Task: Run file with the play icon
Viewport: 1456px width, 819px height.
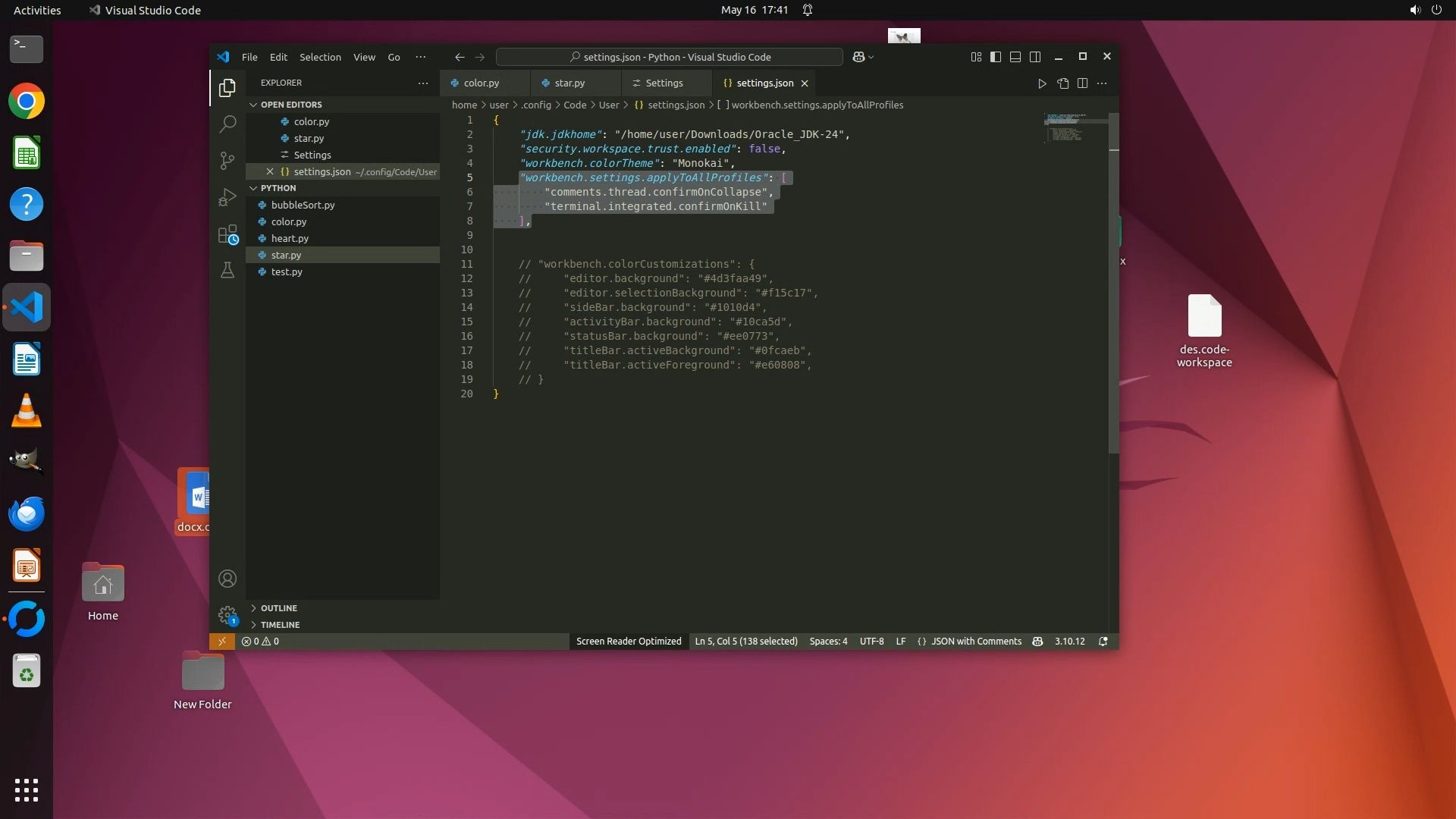Action: (x=1042, y=83)
